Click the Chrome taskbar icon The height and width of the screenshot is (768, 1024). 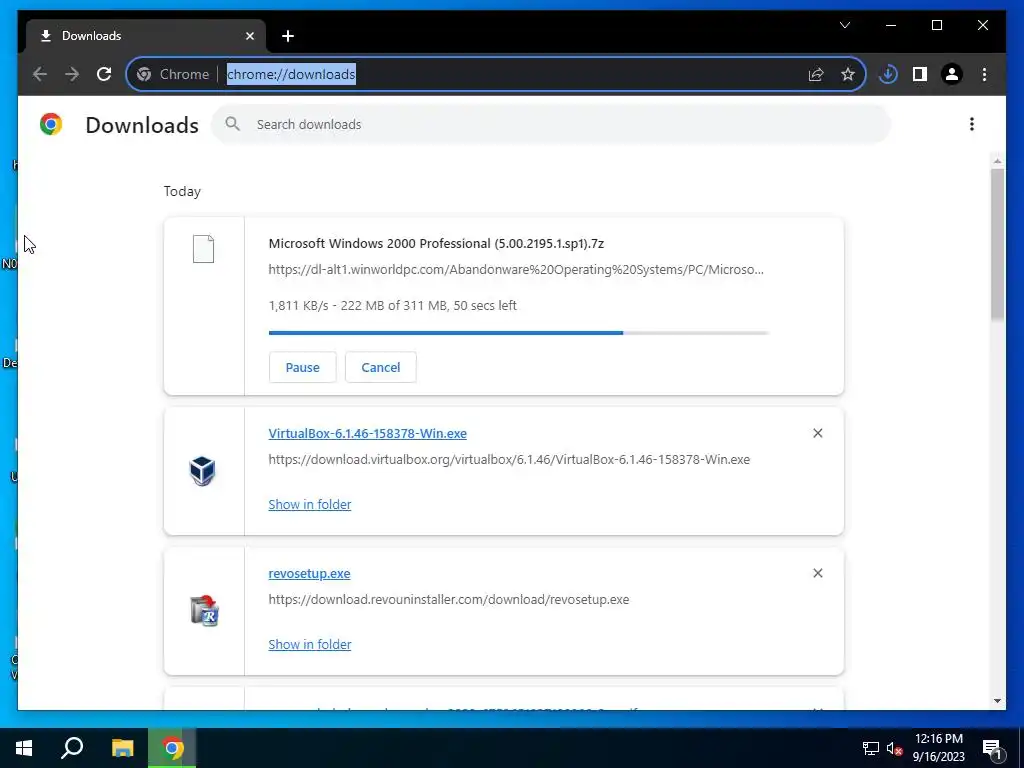[x=172, y=748]
